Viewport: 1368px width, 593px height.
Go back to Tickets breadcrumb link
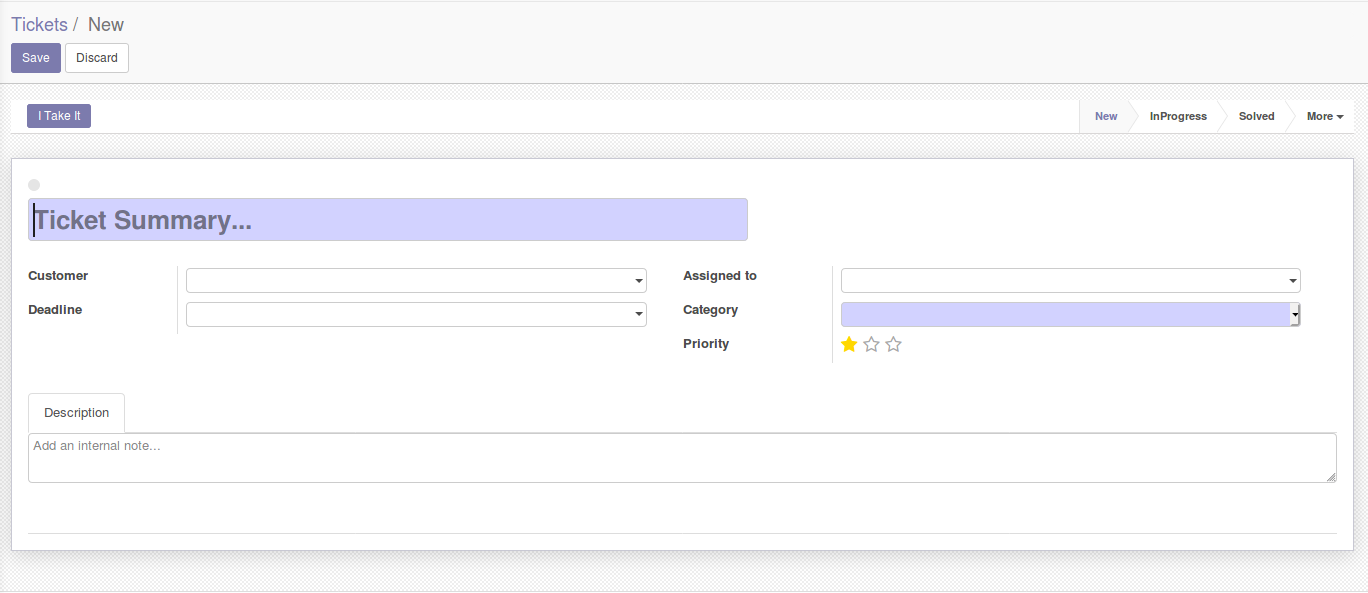(39, 25)
